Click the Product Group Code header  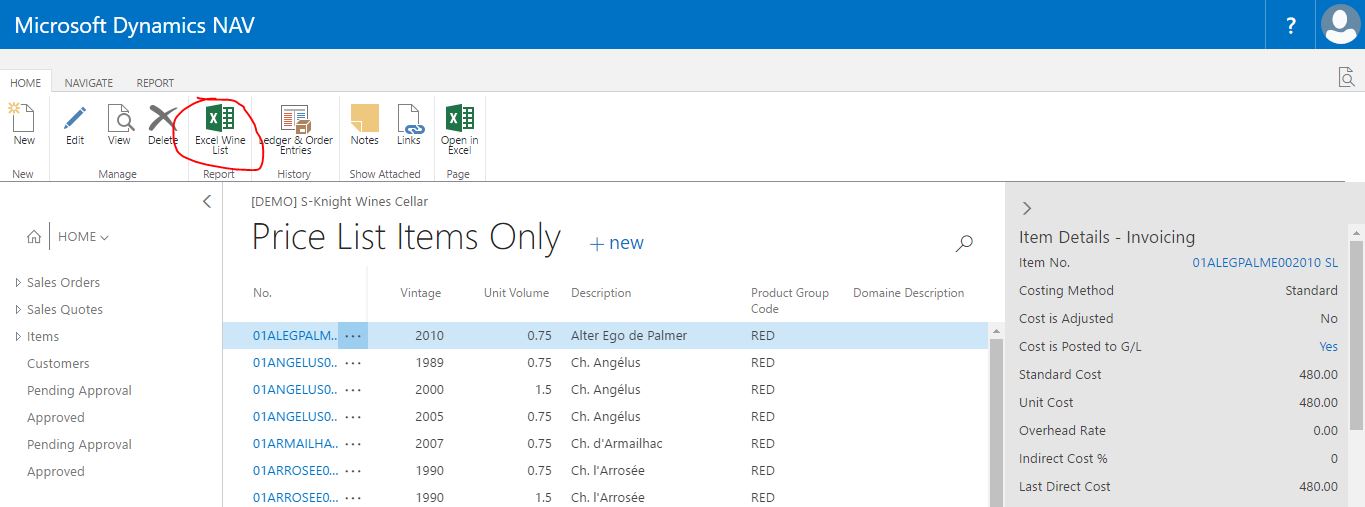(x=790, y=301)
